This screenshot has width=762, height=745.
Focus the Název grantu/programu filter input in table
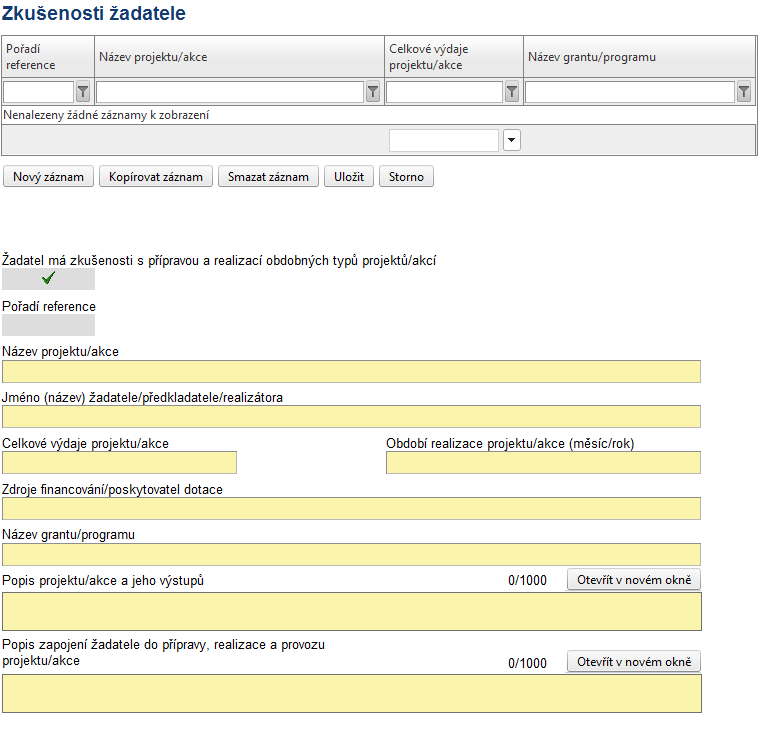click(x=630, y=92)
